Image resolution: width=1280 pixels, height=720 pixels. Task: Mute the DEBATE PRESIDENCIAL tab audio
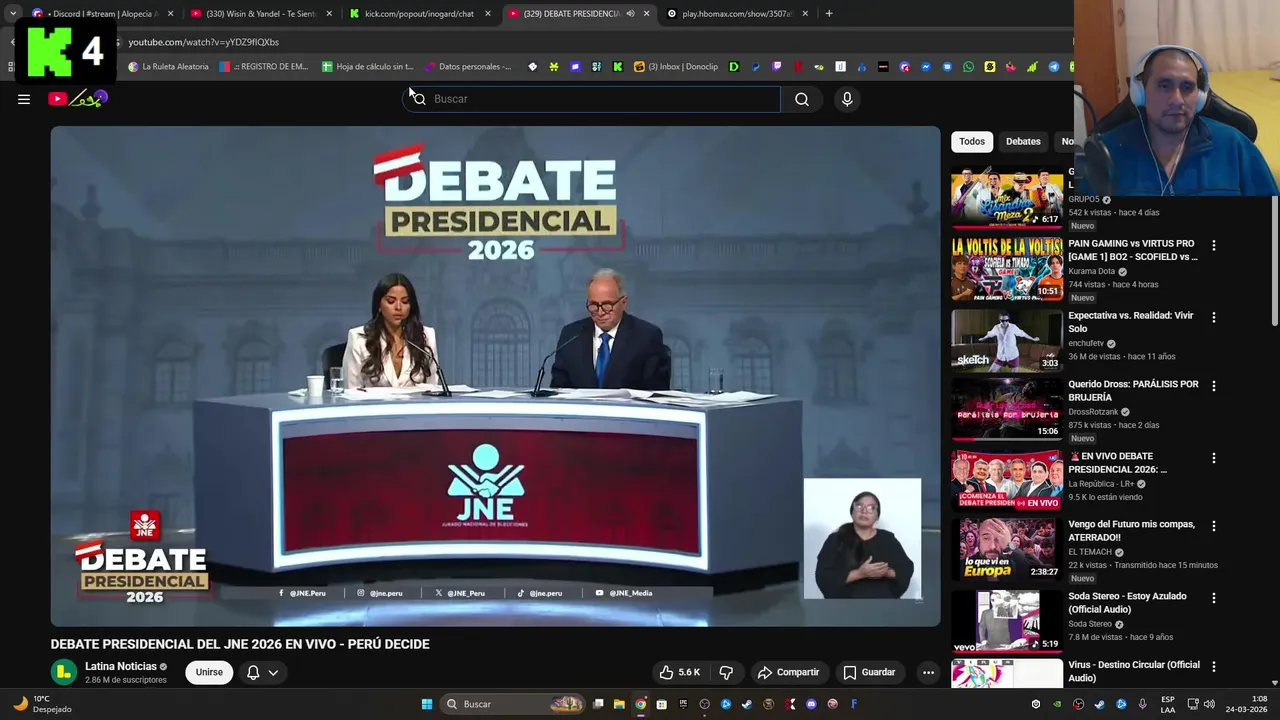click(630, 14)
